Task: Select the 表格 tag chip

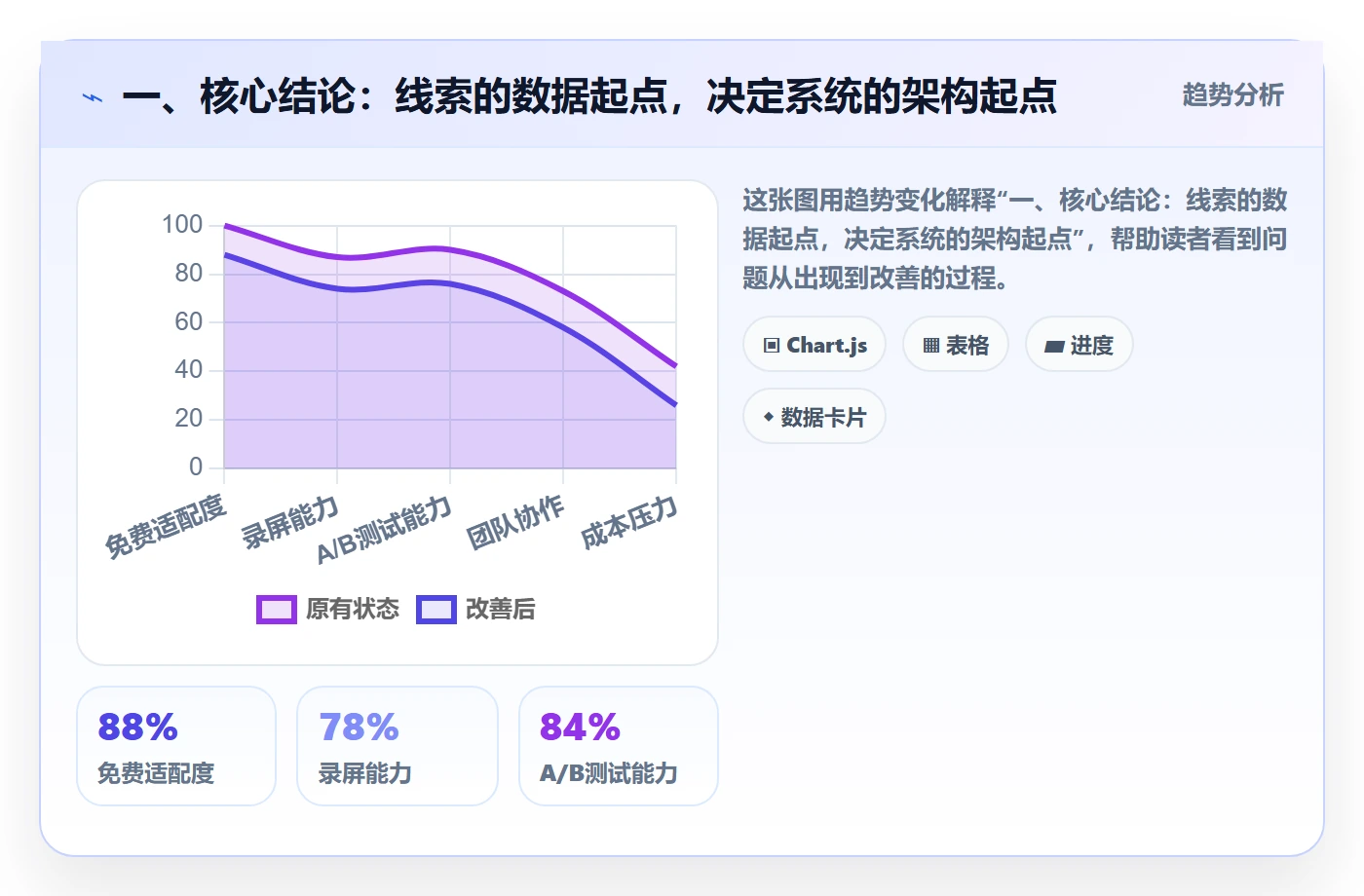Action: (x=956, y=345)
